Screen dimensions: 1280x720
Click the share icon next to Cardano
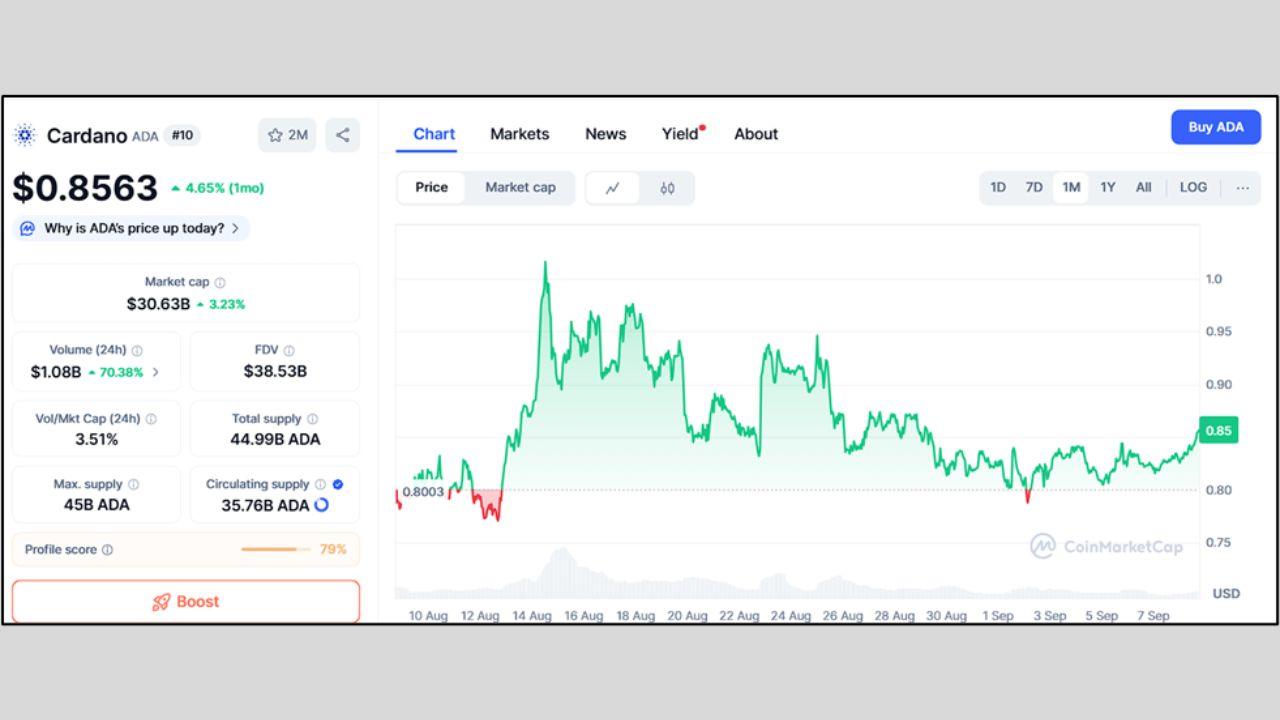342,135
